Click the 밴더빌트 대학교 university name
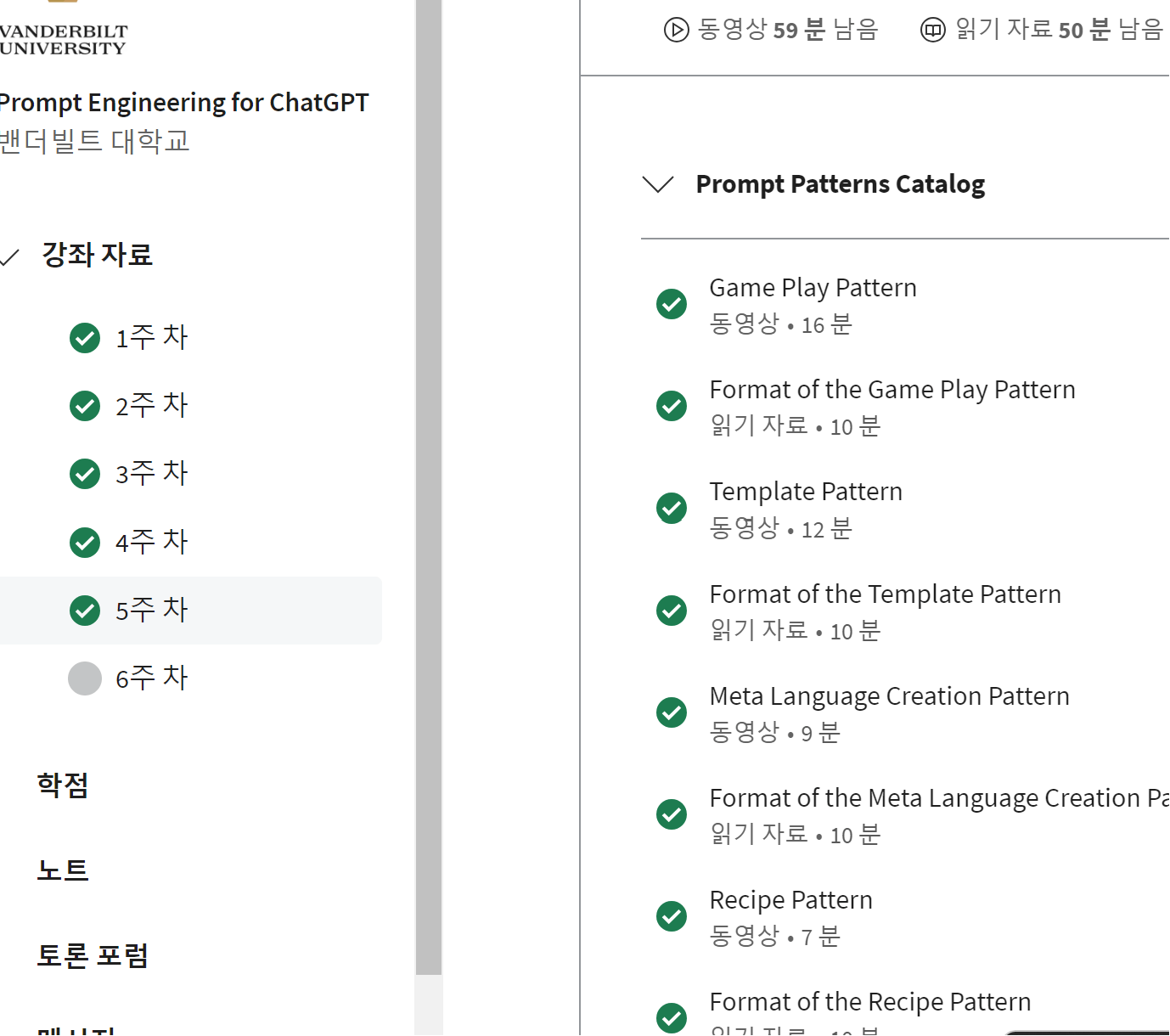 click(94, 141)
